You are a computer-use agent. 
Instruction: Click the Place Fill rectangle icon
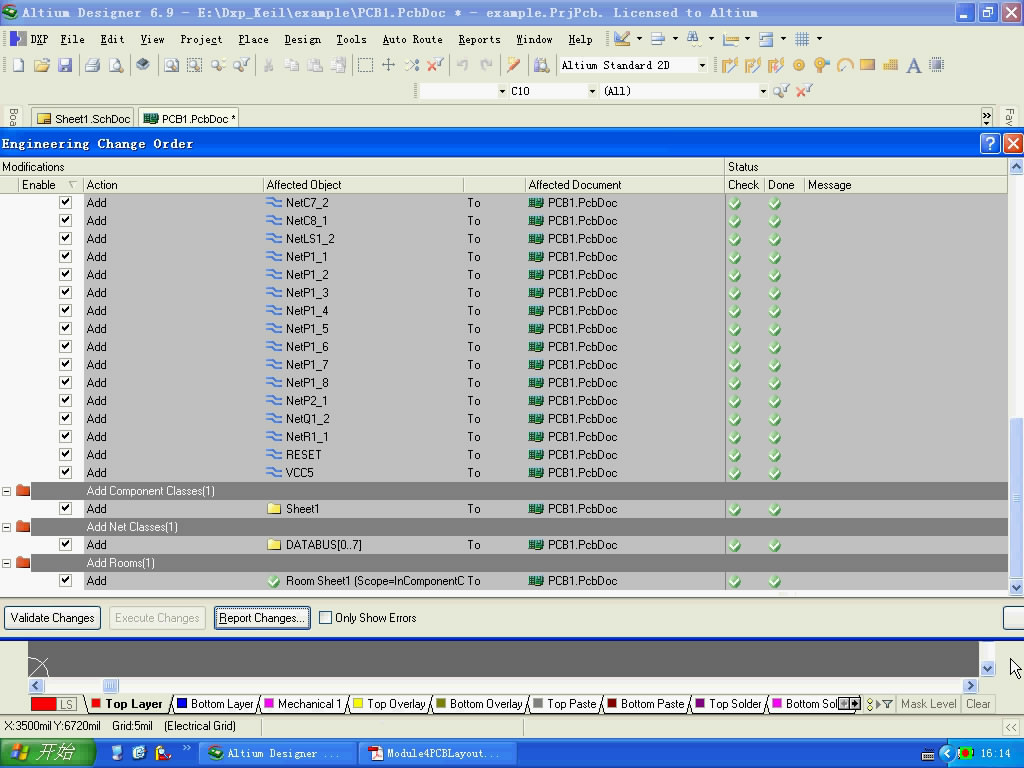[867, 65]
